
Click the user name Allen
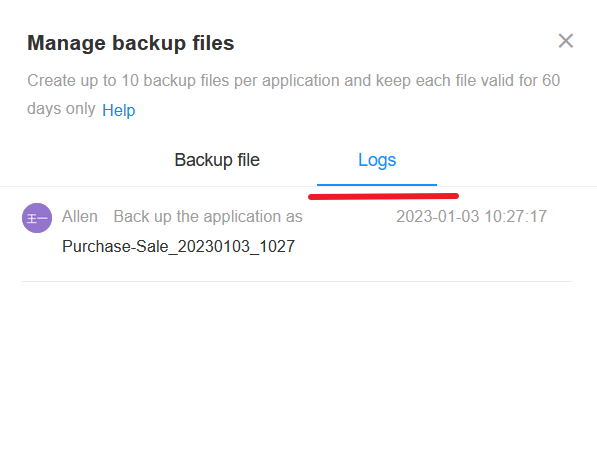(80, 216)
